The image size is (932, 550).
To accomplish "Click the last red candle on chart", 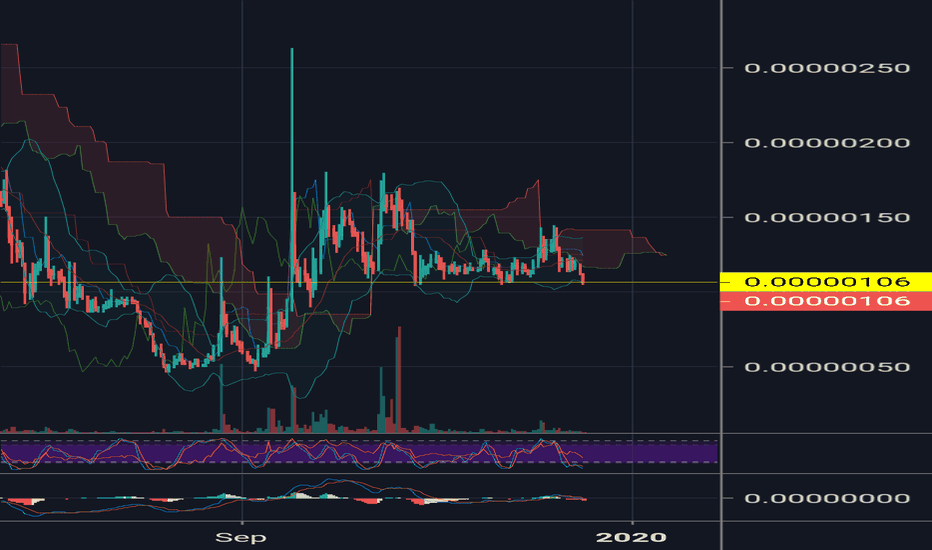I will pyautogui.click(x=582, y=278).
